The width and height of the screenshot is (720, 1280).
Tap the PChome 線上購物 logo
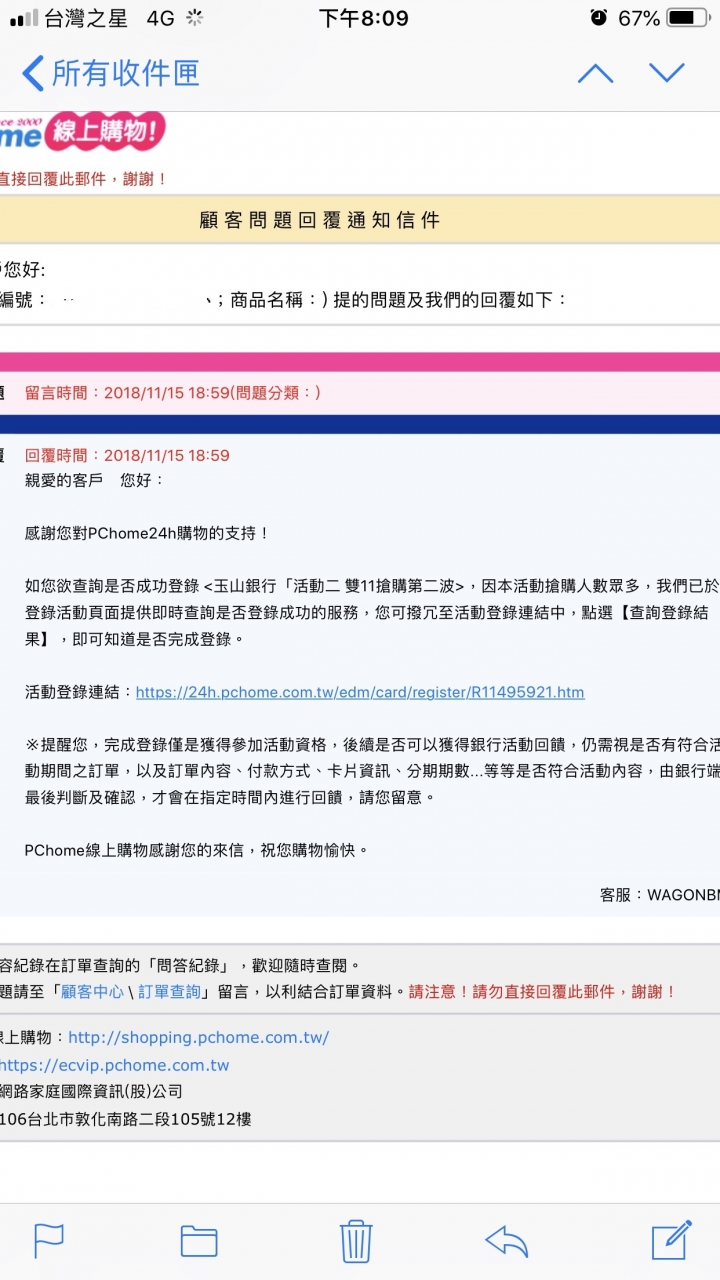[82, 134]
